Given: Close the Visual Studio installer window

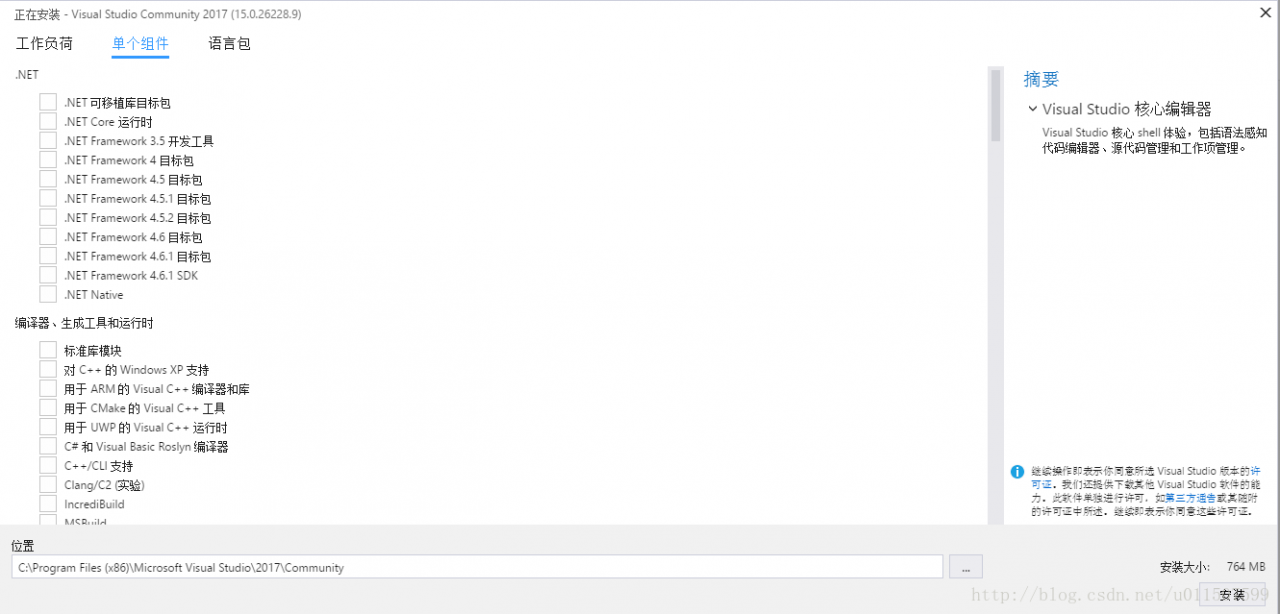Looking at the screenshot, I should click(x=1266, y=12).
